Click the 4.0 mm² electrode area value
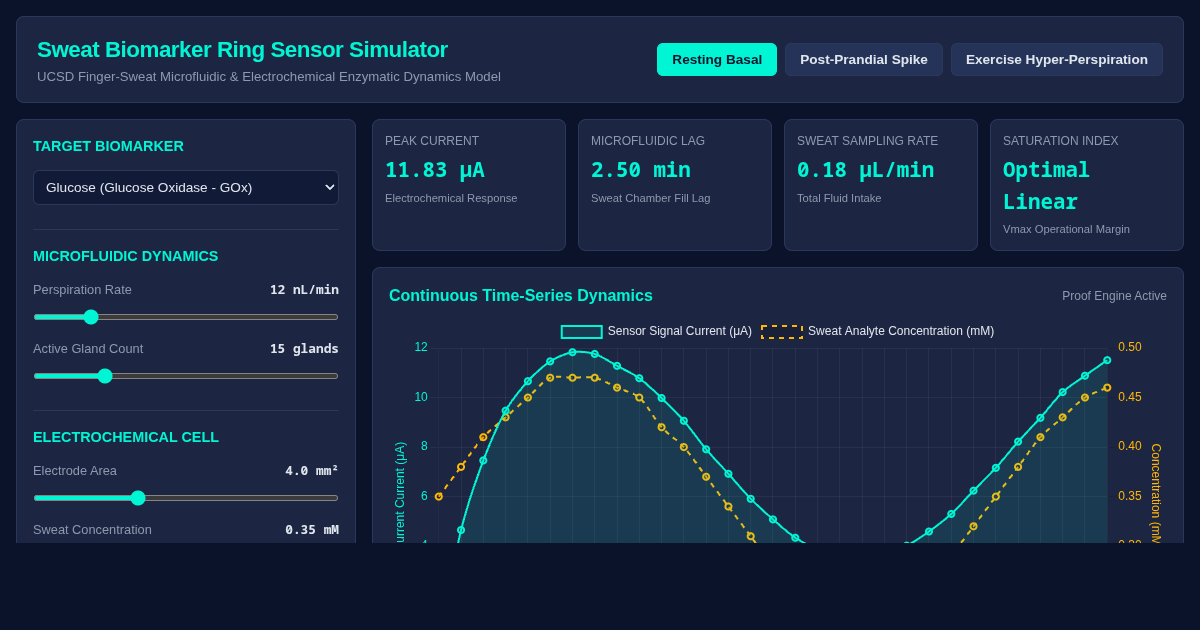Viewport: 1200px width, 630px height. (312, 471)
